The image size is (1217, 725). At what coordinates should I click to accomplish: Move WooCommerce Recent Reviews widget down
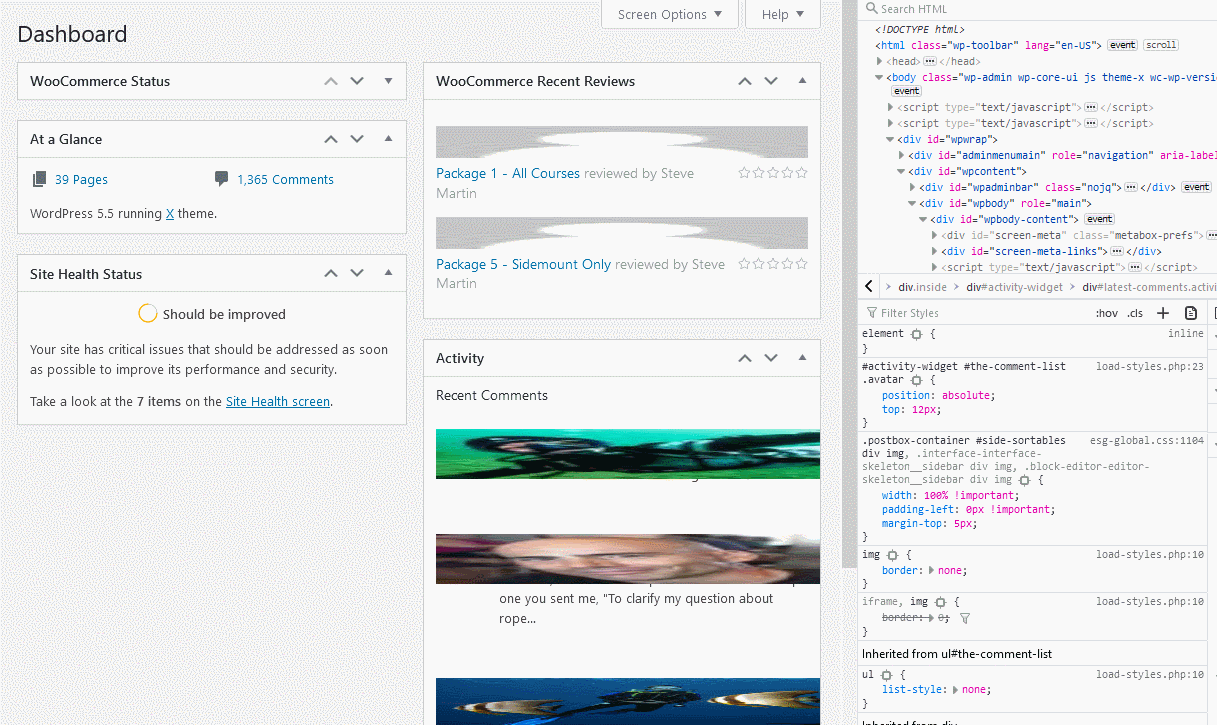[x=771, y=81]
